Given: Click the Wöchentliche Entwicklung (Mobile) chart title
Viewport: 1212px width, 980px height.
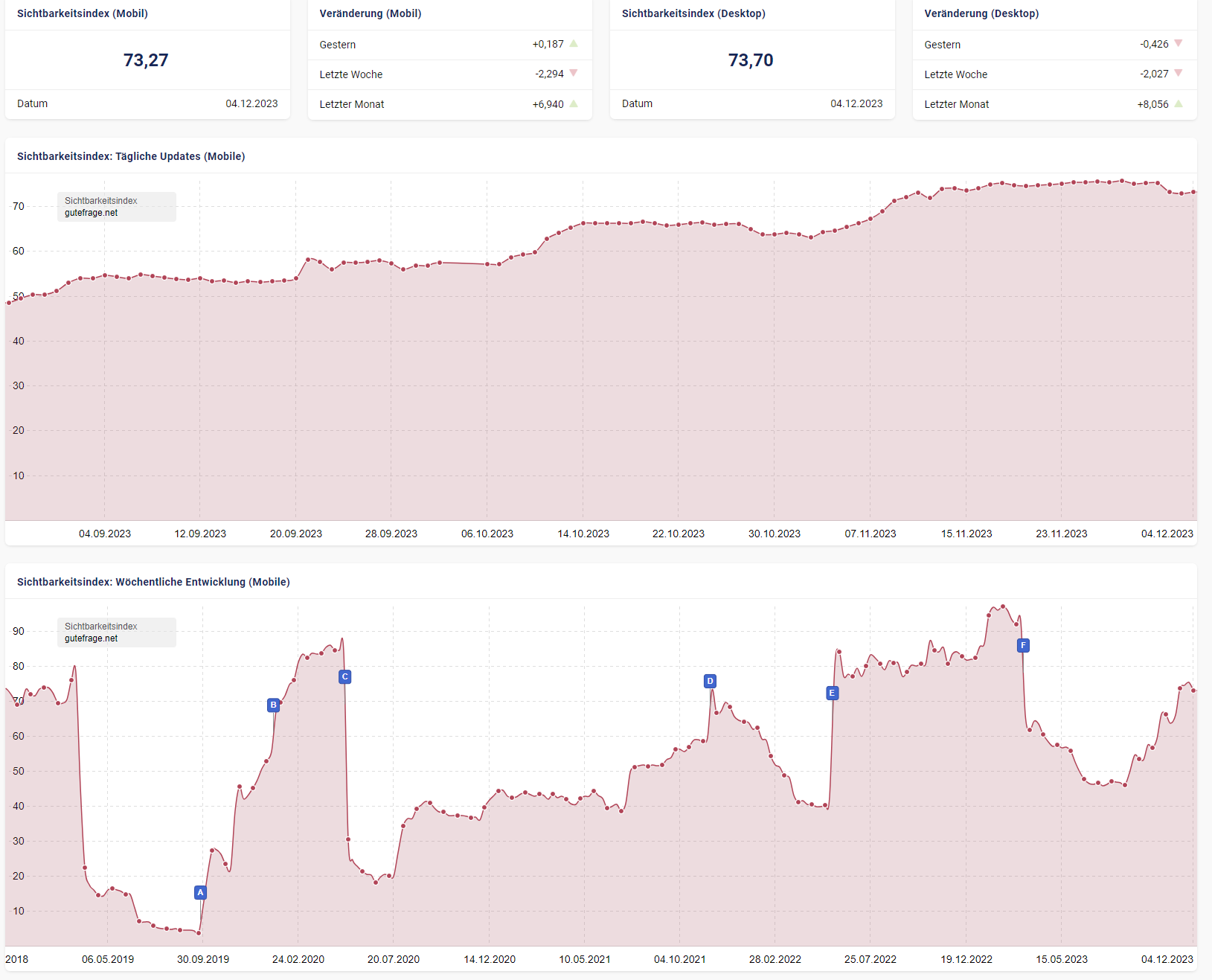Looking at the screenshot, I should coord(153,582).
